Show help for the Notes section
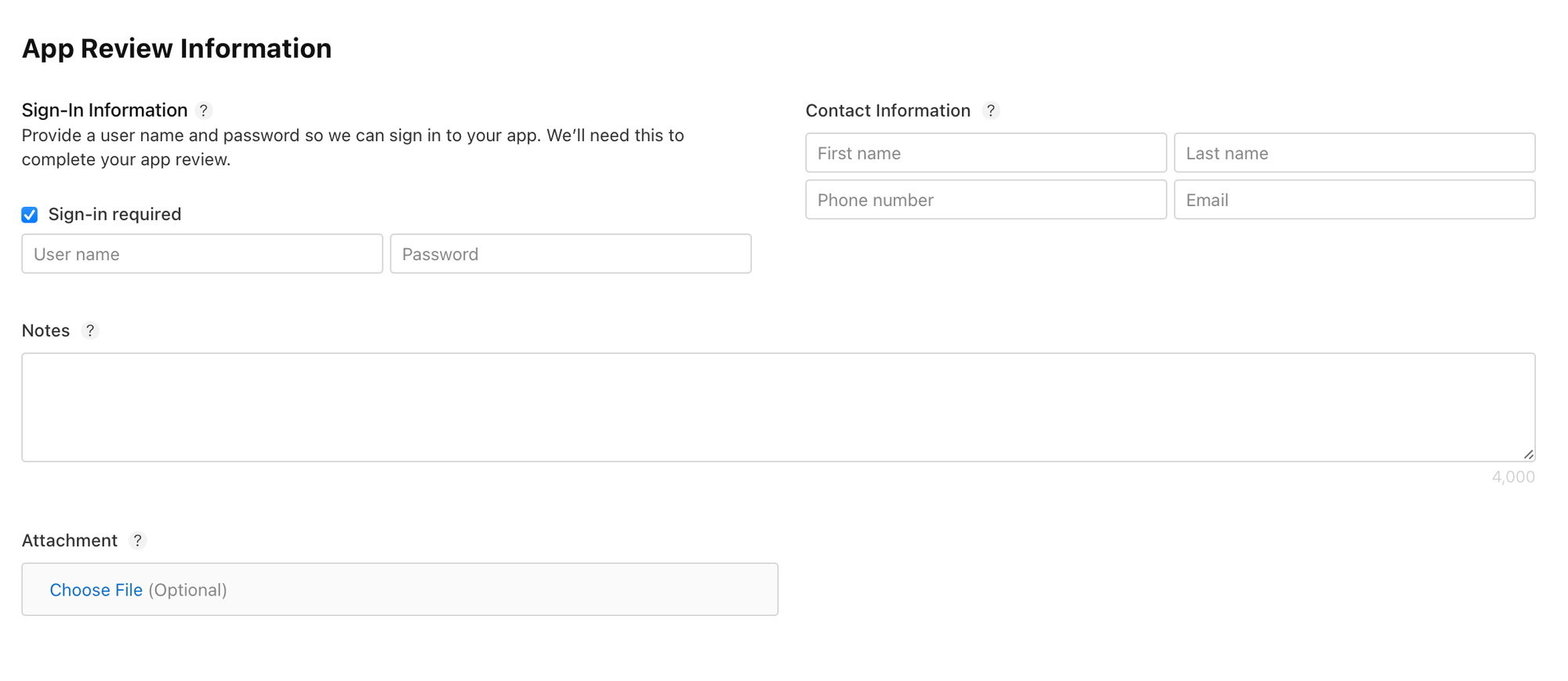Screen dimensions: 1568x681 pyautogui.click(x=90, y=331)
